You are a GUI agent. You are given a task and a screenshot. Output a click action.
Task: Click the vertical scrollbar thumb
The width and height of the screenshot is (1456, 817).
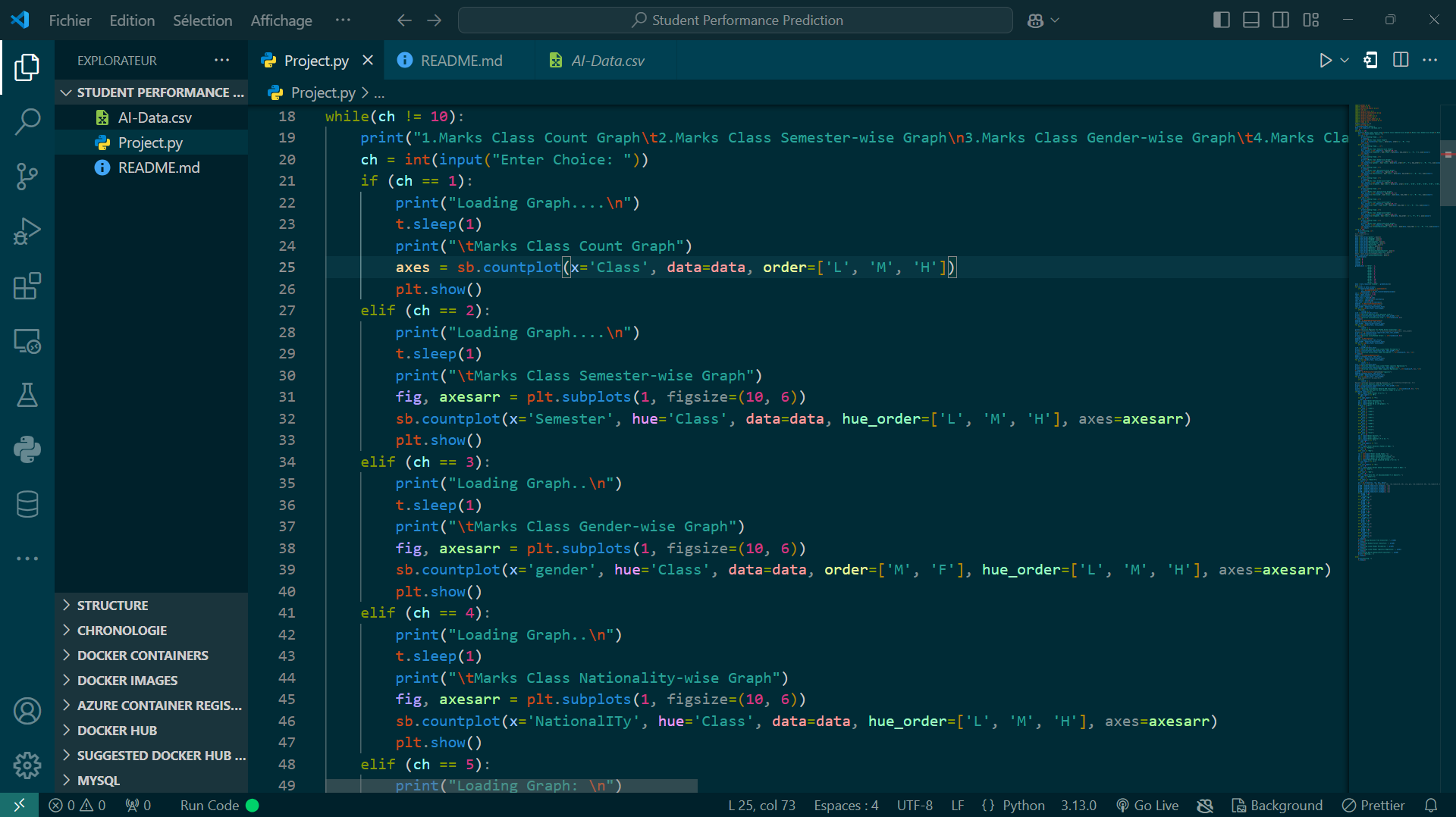click(1448, 173)
